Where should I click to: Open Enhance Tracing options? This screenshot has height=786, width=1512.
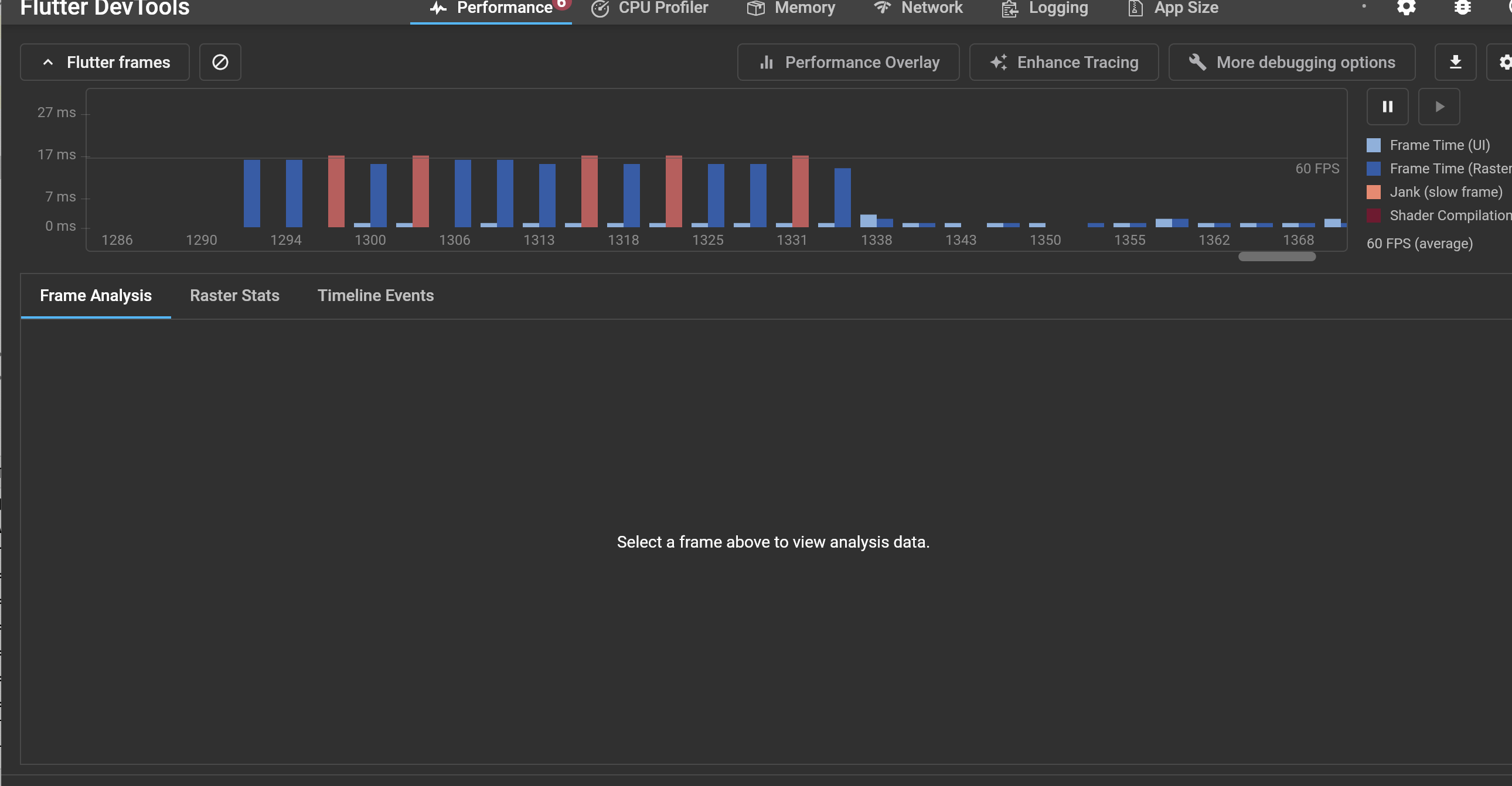[1064, 62]
